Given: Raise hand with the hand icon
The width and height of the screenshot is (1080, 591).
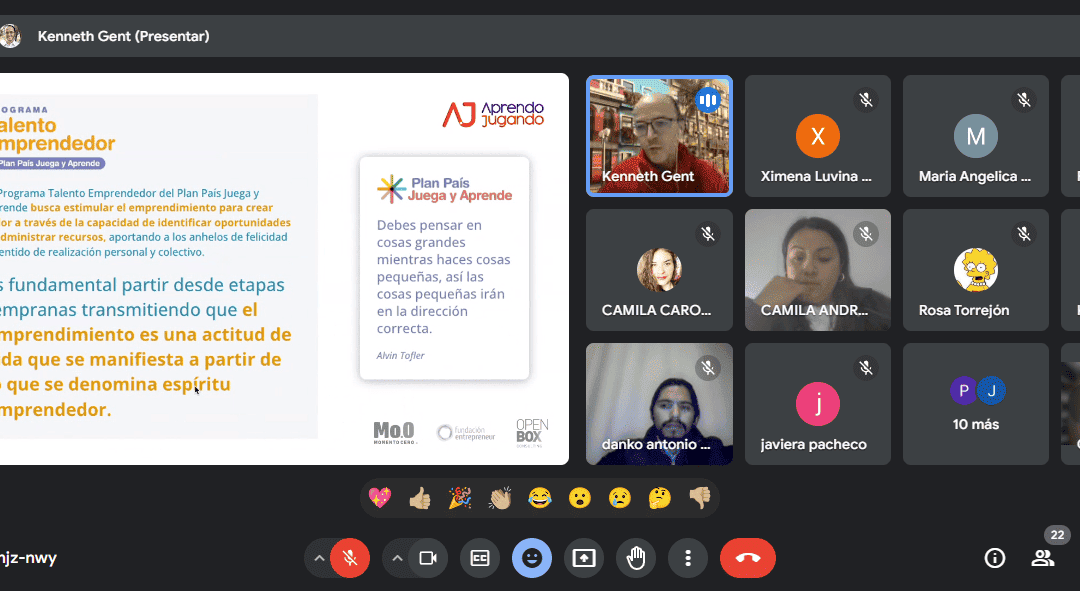Looking at the screenshot, I should coord(636,558).
